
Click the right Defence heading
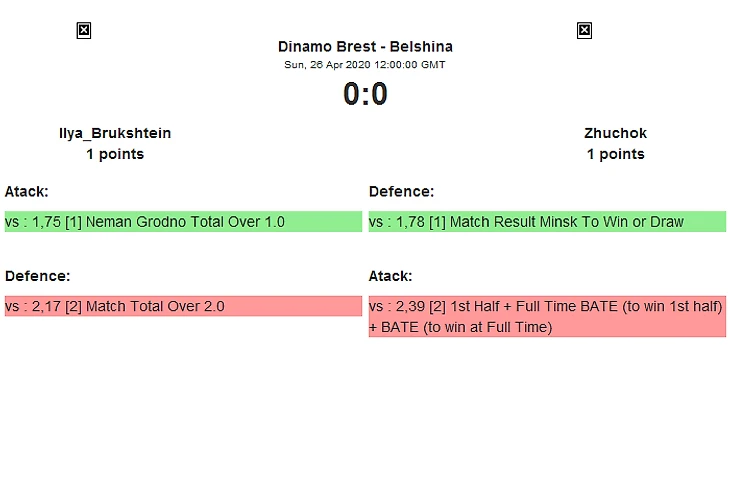point(401,191)
